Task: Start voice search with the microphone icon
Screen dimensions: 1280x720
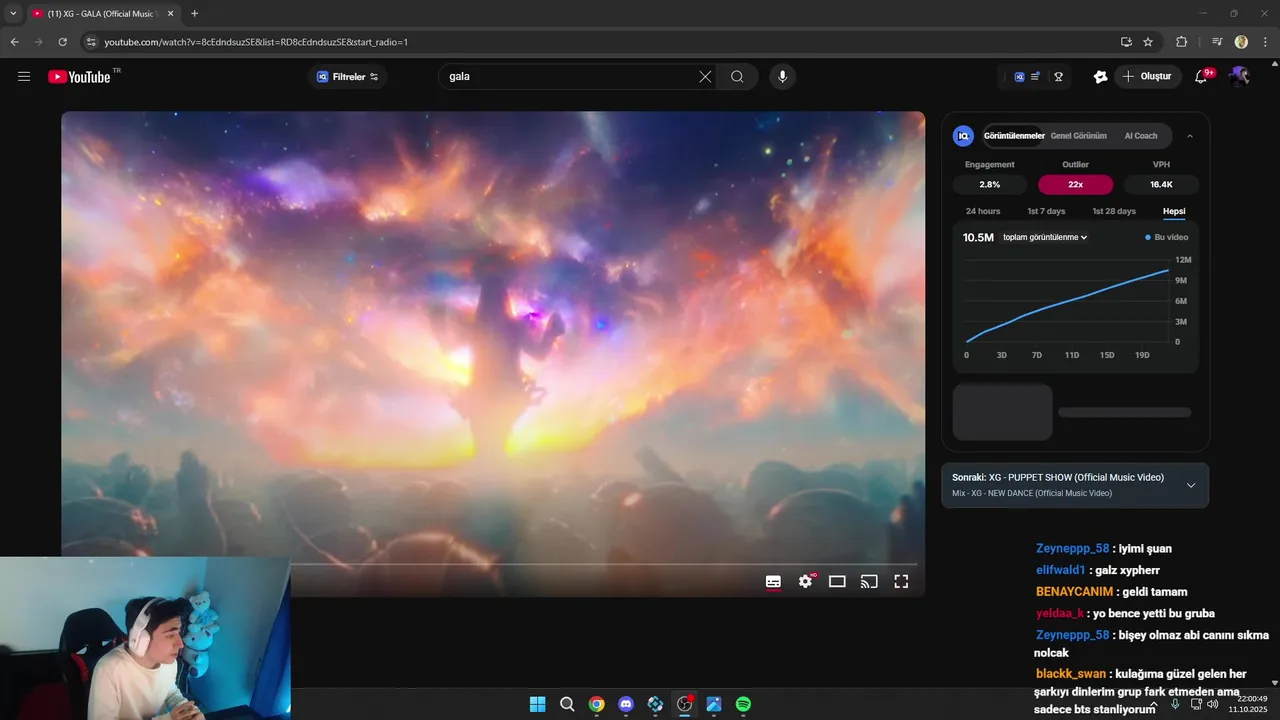Action: (782, 76)
